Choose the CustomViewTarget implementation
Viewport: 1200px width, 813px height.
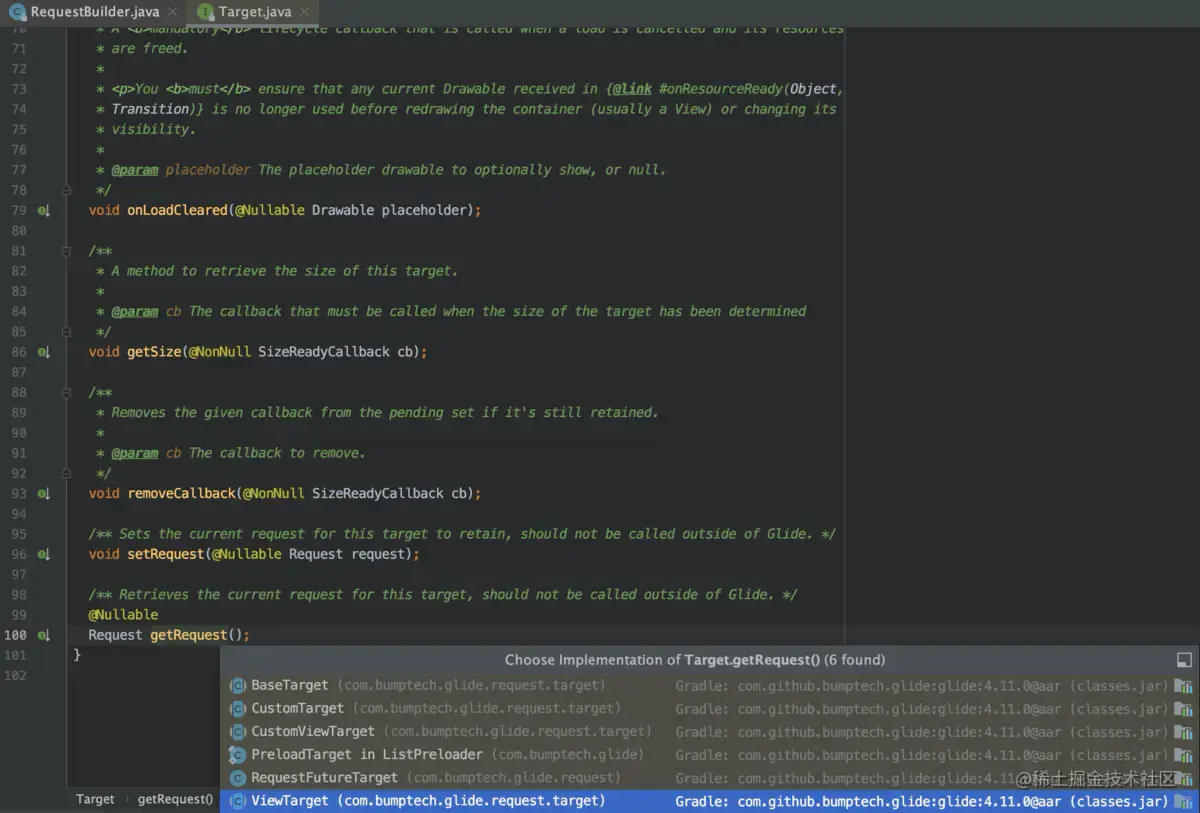(710, 732)
